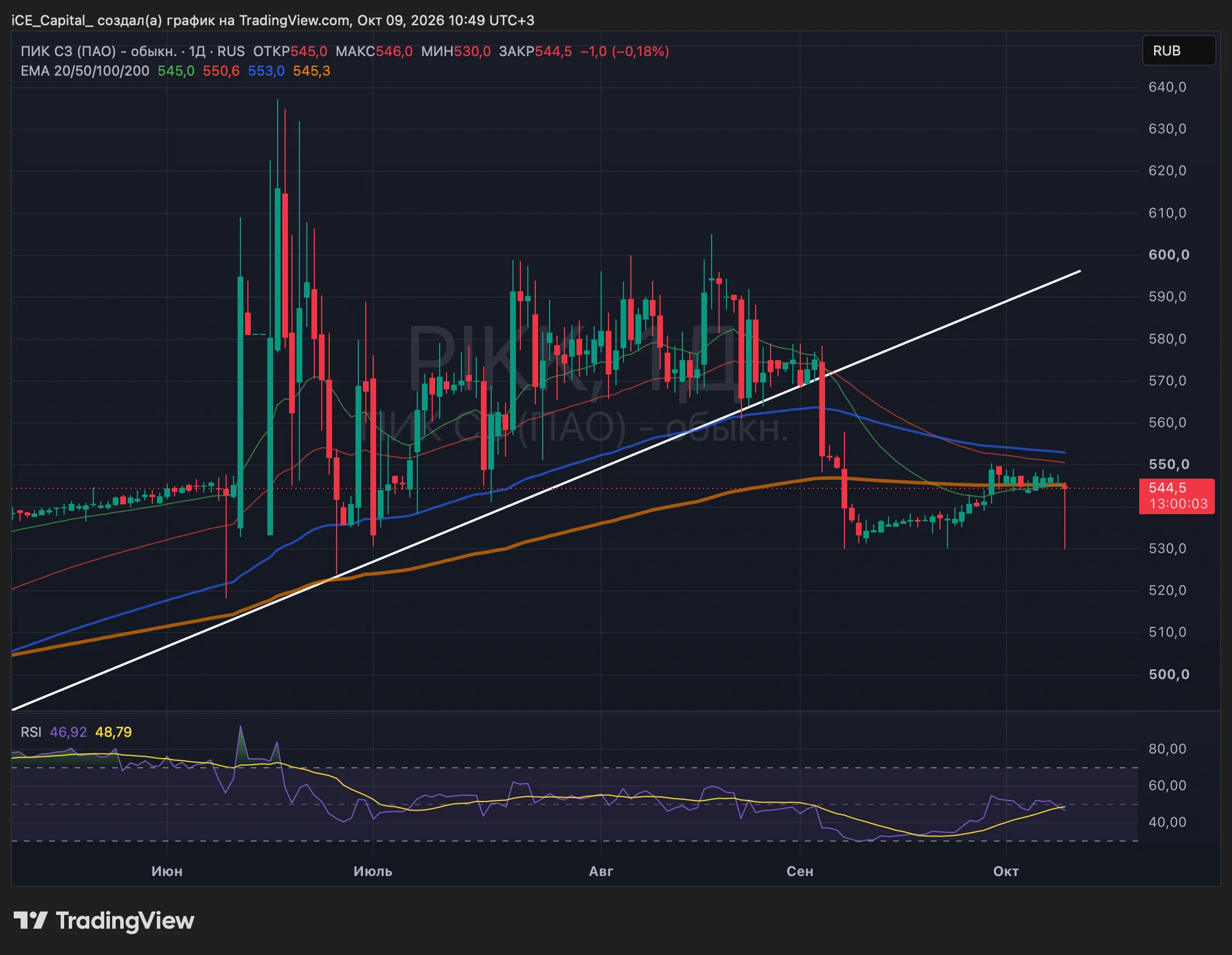Open the RUB currency selector
1232x955 pixels.
tap(1179, 51)
